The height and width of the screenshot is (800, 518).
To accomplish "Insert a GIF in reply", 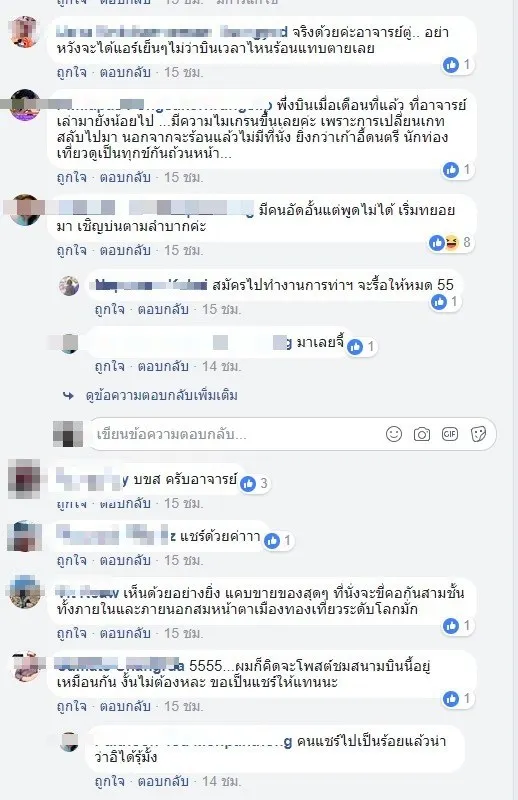I will point(450,434).
